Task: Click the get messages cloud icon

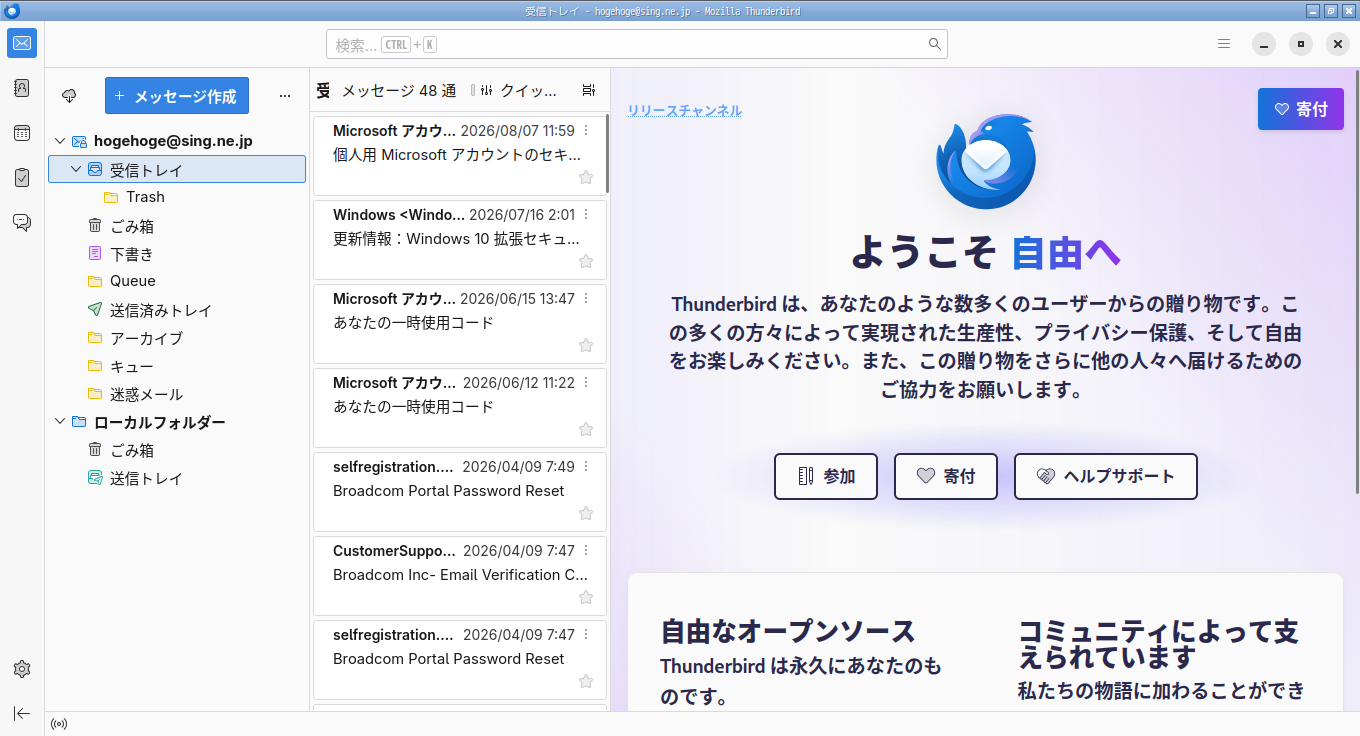Action: [x=69, y=96]
